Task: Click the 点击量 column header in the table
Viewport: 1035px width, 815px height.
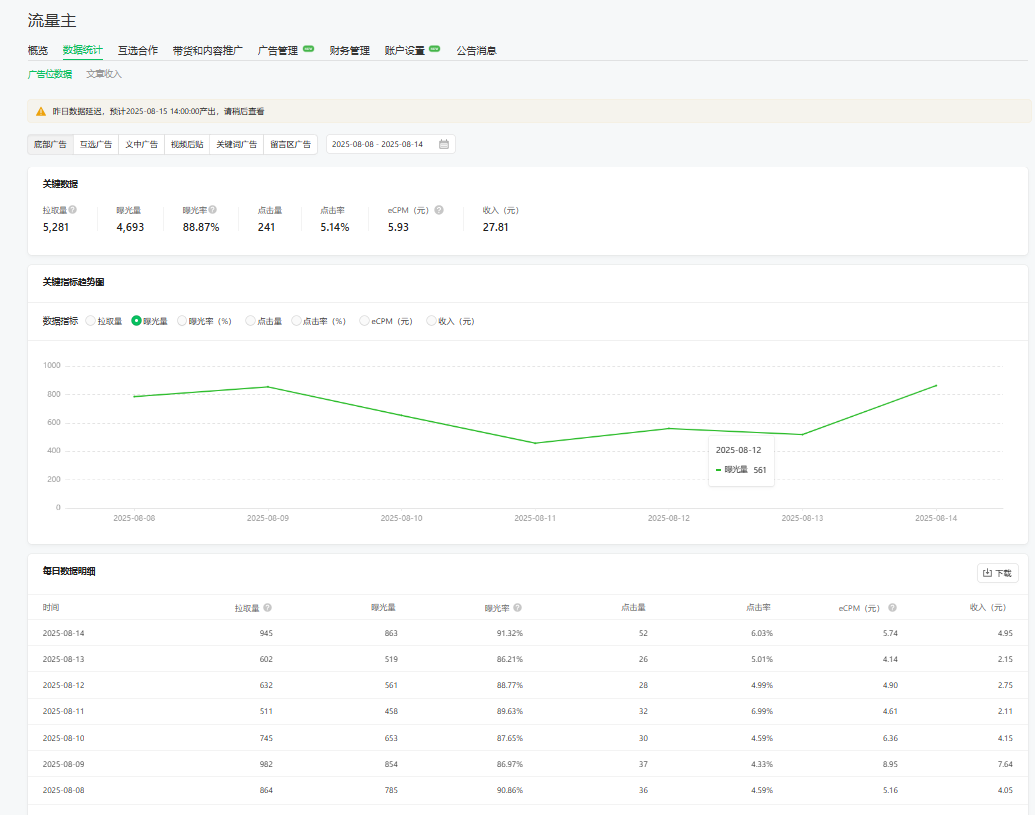Action: pos(633,607)
